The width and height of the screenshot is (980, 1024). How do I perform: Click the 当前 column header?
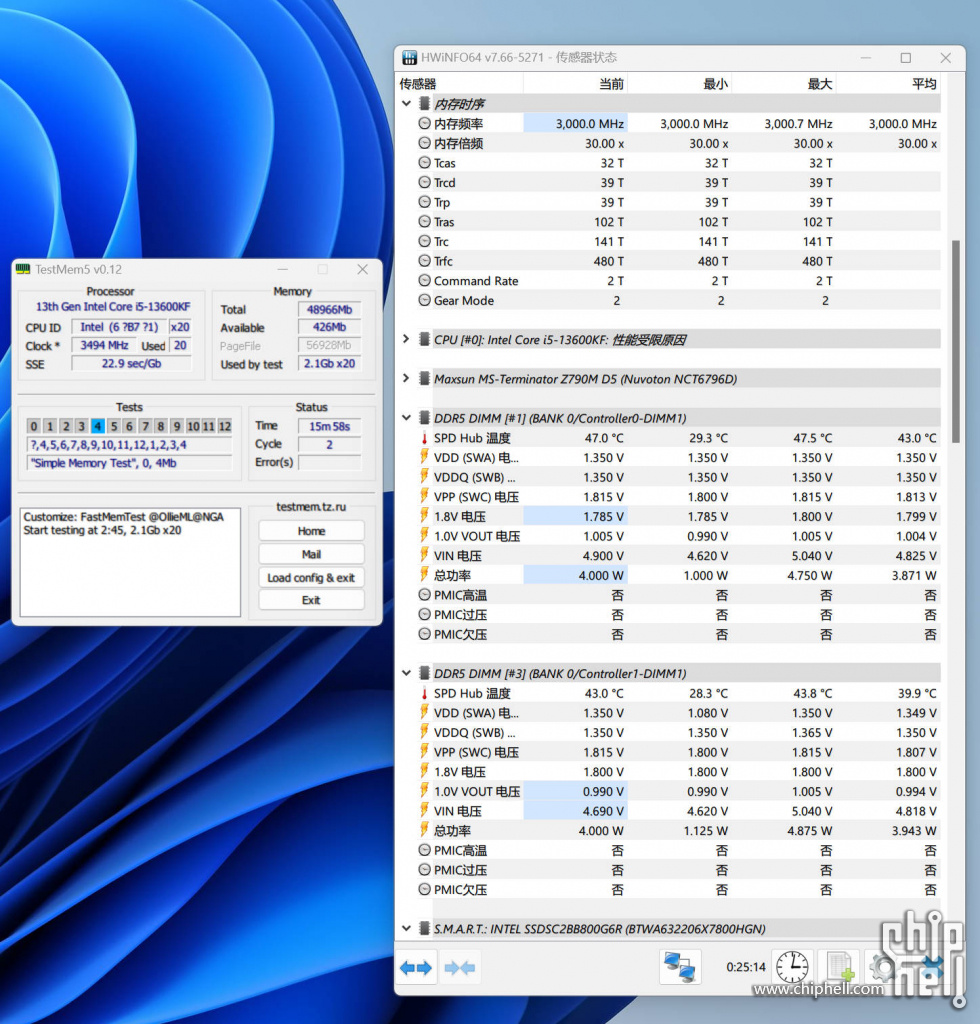click(x=575, y=84)
